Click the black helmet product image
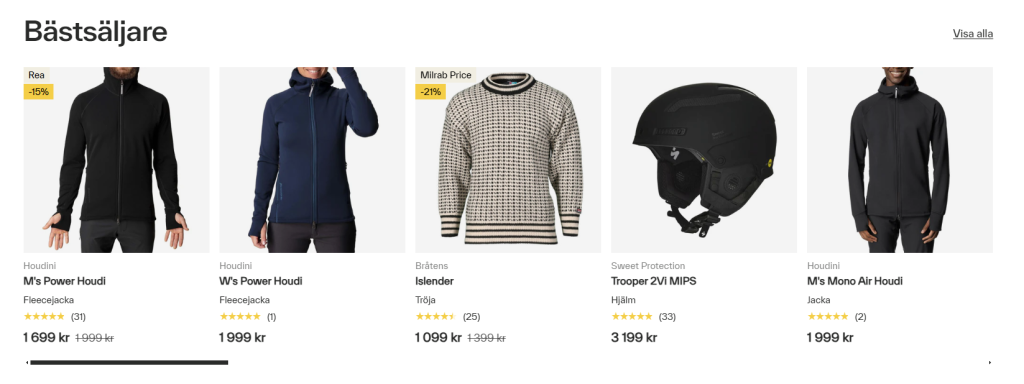The image size is (1024, 384). [x=704, y=160]
